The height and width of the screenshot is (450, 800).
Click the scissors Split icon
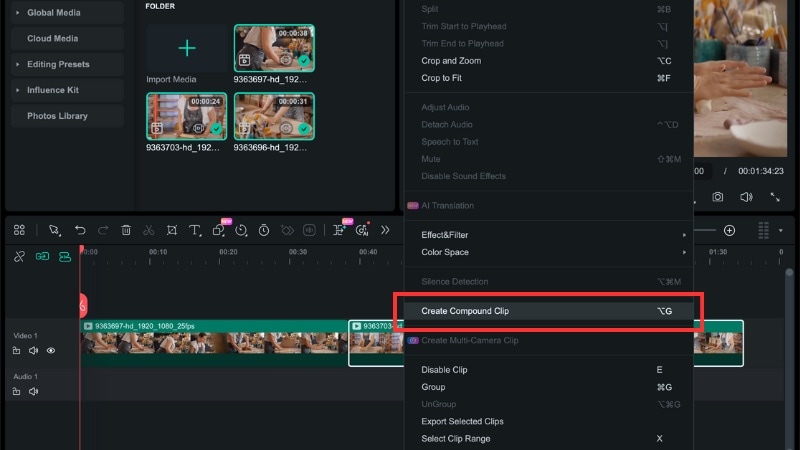tap(148, 230)
